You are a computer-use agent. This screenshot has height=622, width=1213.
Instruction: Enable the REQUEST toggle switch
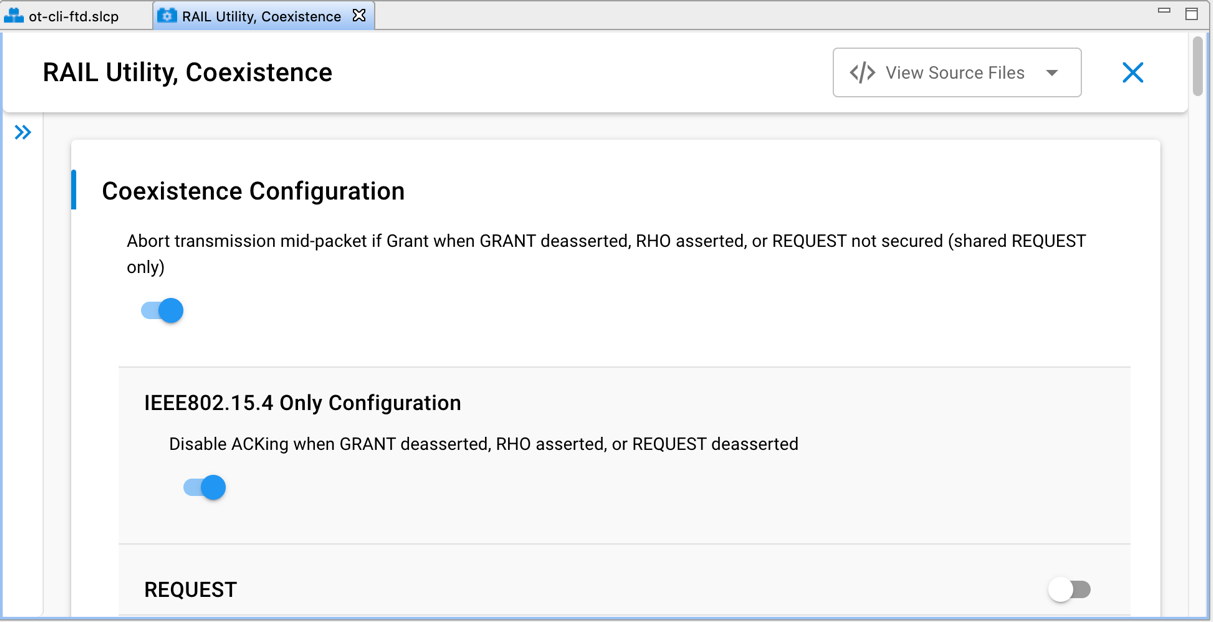tap(1069, 590)
